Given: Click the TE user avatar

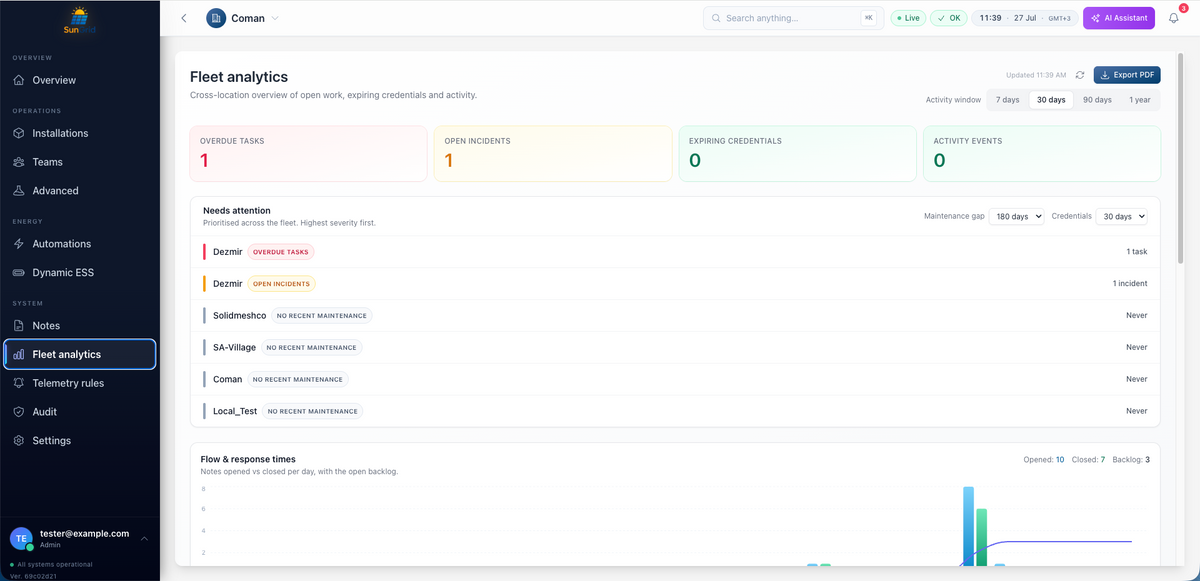Looking at the screenshot, I should click(21, 539).
